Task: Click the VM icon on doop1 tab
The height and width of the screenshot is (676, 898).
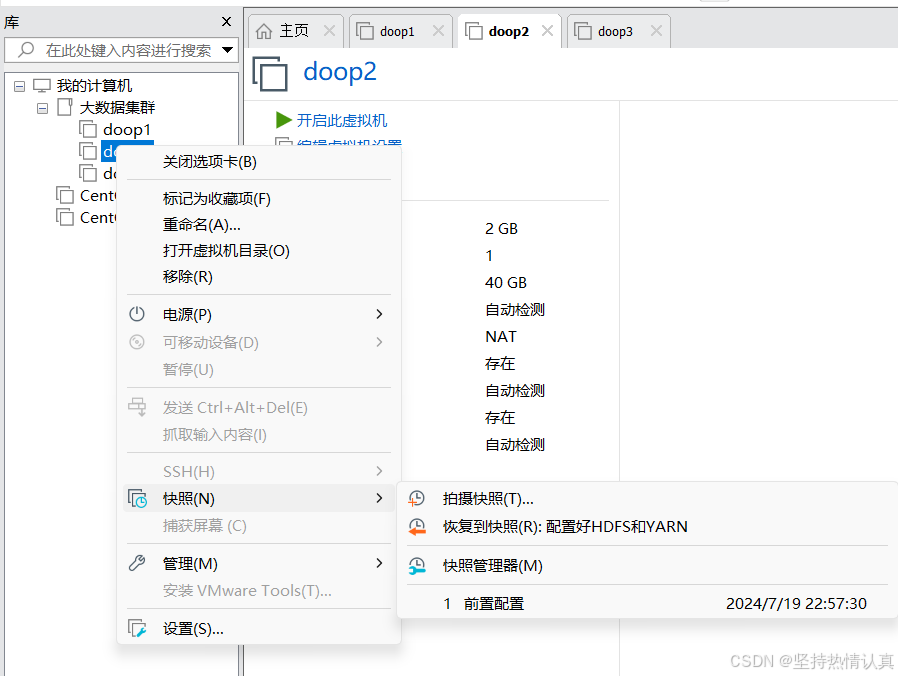Action: (365, 31)
